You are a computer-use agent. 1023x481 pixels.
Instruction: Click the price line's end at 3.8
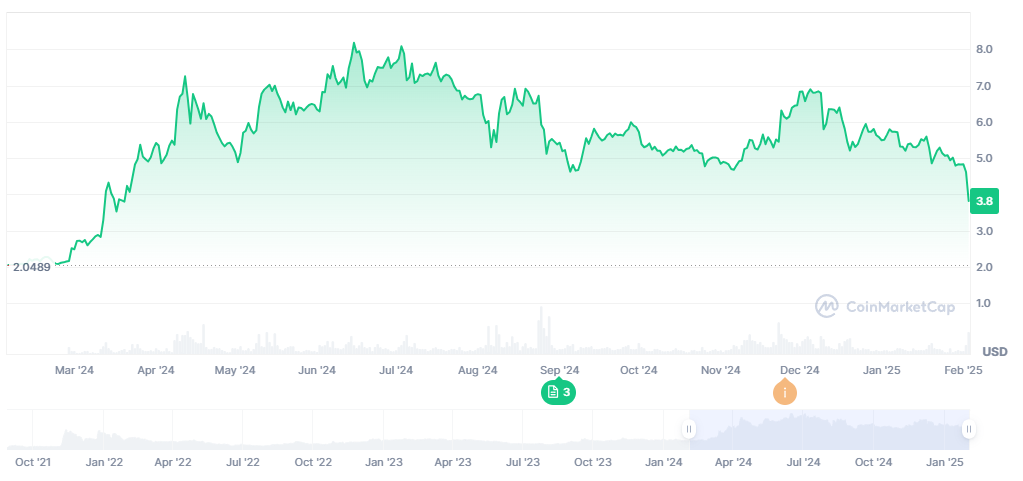point(969,200)
